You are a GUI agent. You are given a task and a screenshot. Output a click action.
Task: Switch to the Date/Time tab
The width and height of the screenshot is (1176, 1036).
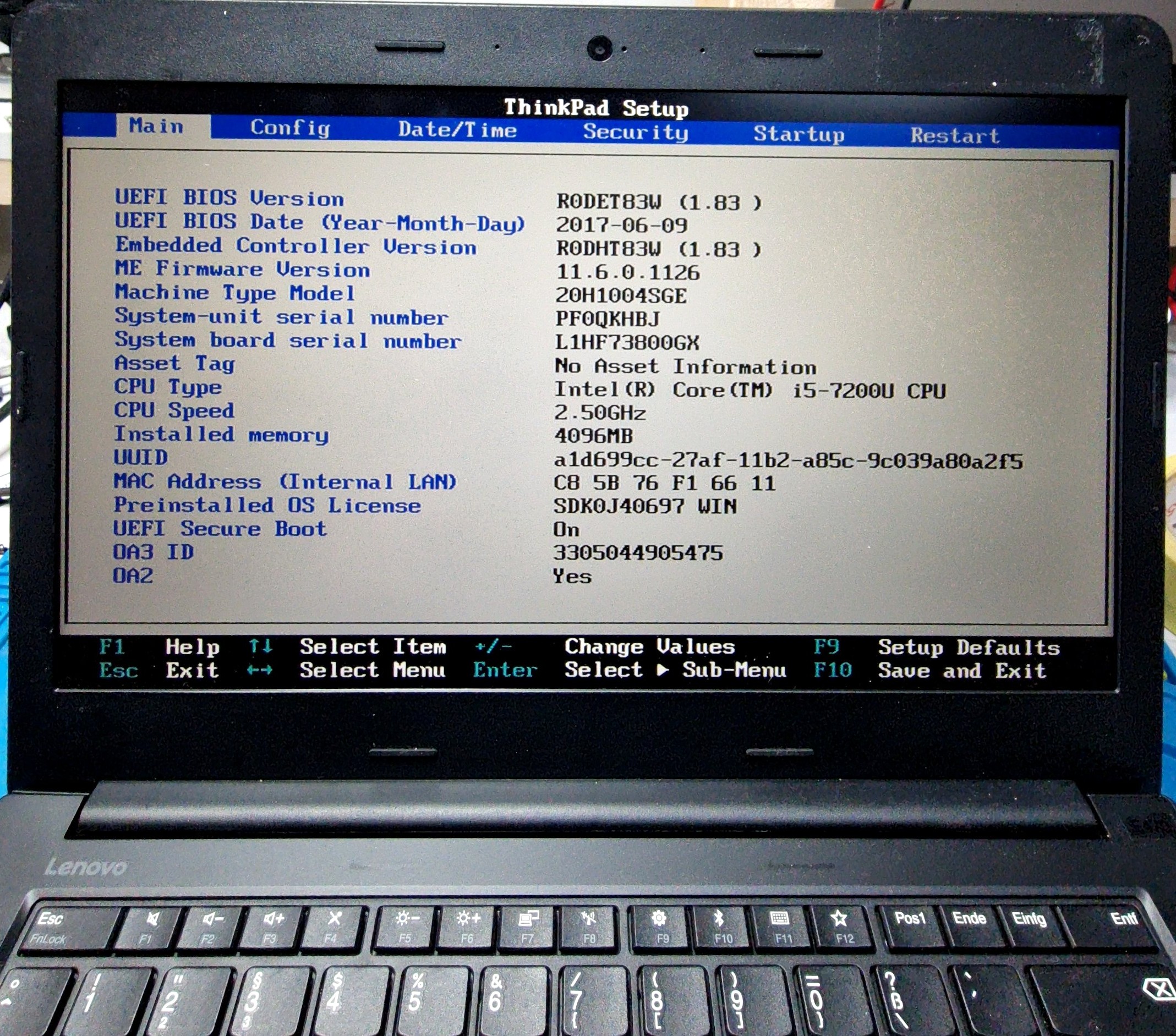point(457,129)
